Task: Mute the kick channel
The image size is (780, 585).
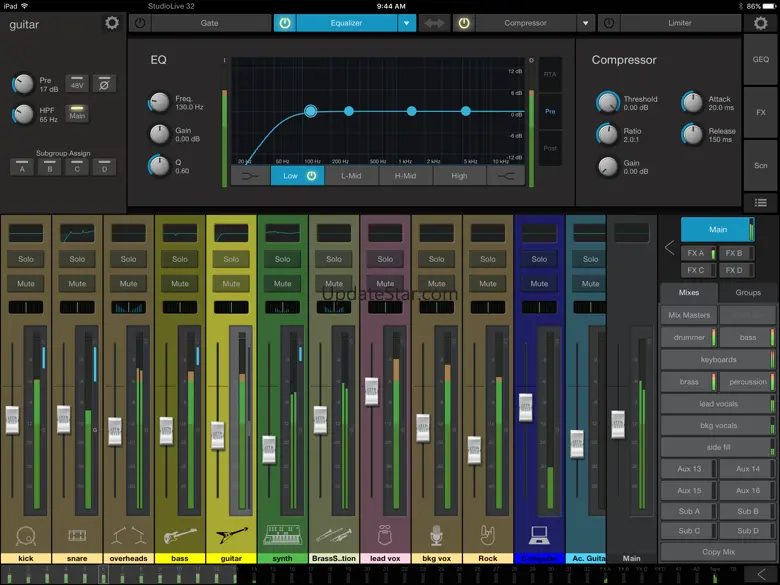Action: [x=25, y=283]
